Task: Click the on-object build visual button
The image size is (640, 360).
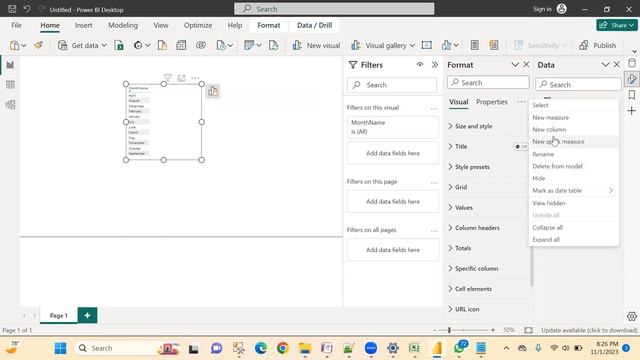Action: tap(213, 91)
